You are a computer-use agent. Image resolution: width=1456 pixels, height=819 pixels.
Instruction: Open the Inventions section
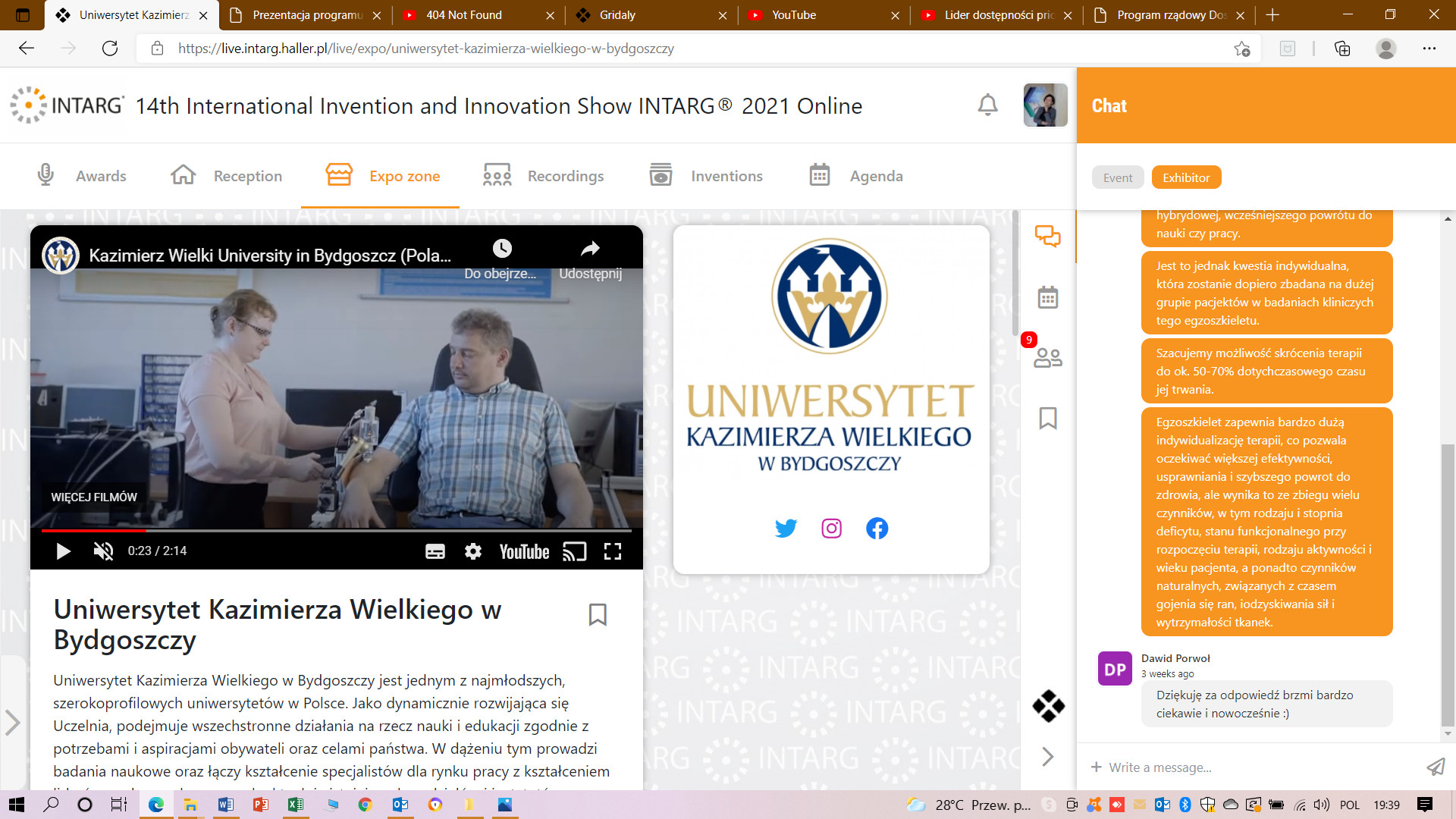[x=706, y=176]
